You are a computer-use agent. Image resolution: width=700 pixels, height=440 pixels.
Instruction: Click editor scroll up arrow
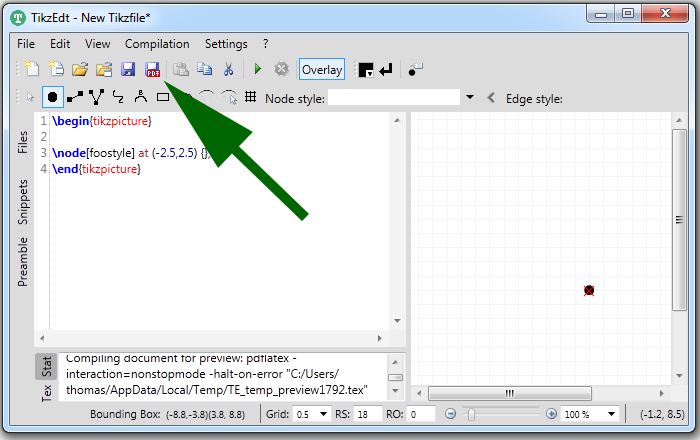(x=397, y=120)
